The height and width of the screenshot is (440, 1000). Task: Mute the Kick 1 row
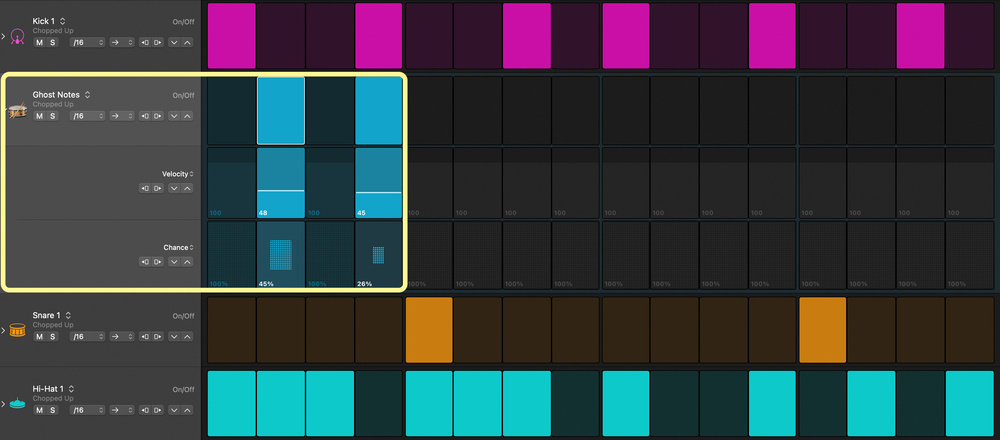pos(39,42)
